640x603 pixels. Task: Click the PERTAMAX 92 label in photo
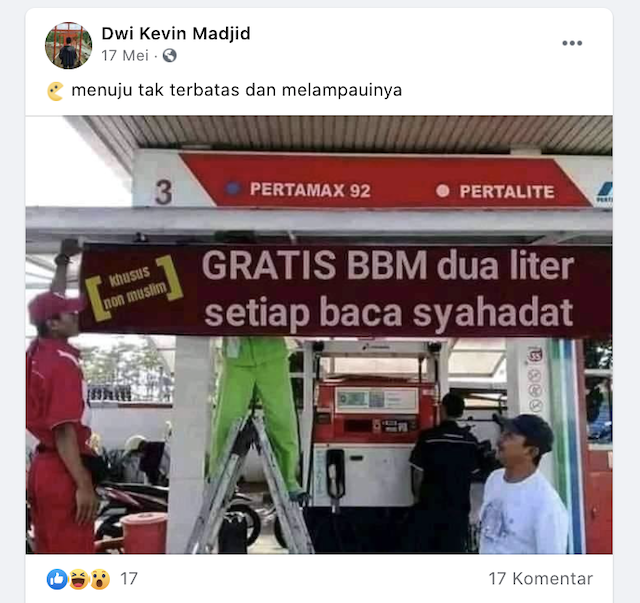point(310,190)
